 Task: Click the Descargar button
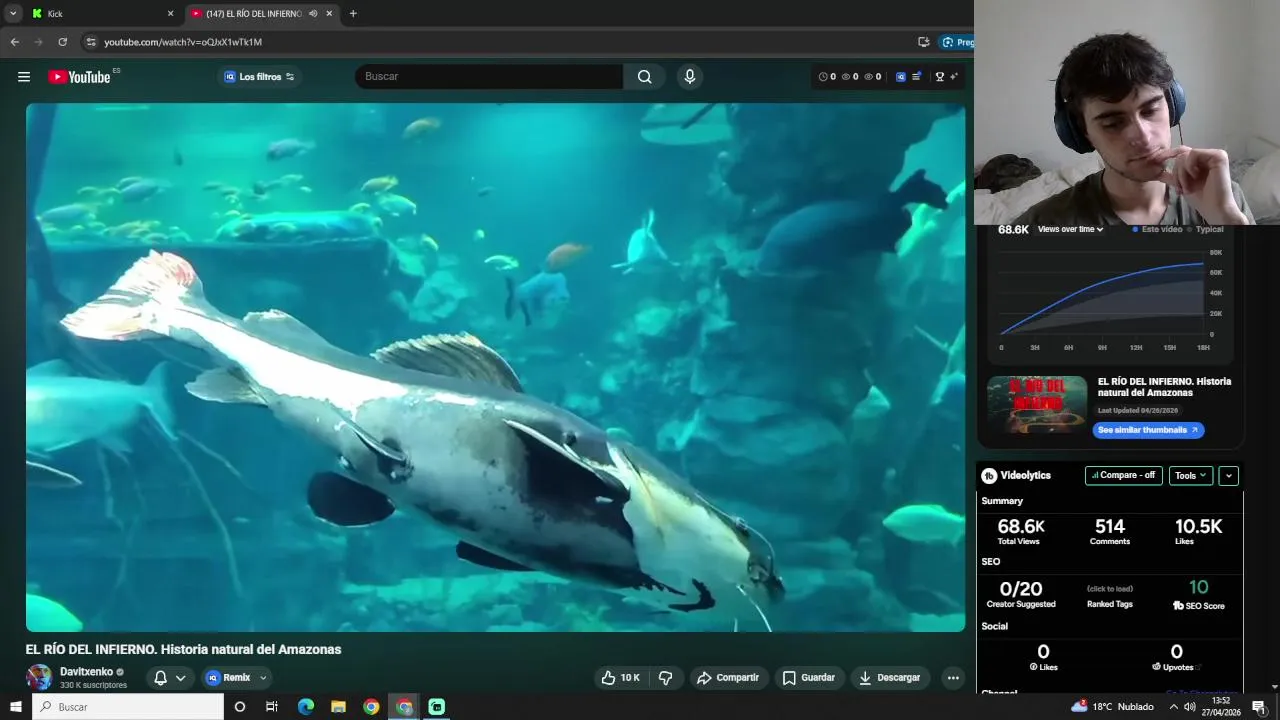(x=890, y=678)
